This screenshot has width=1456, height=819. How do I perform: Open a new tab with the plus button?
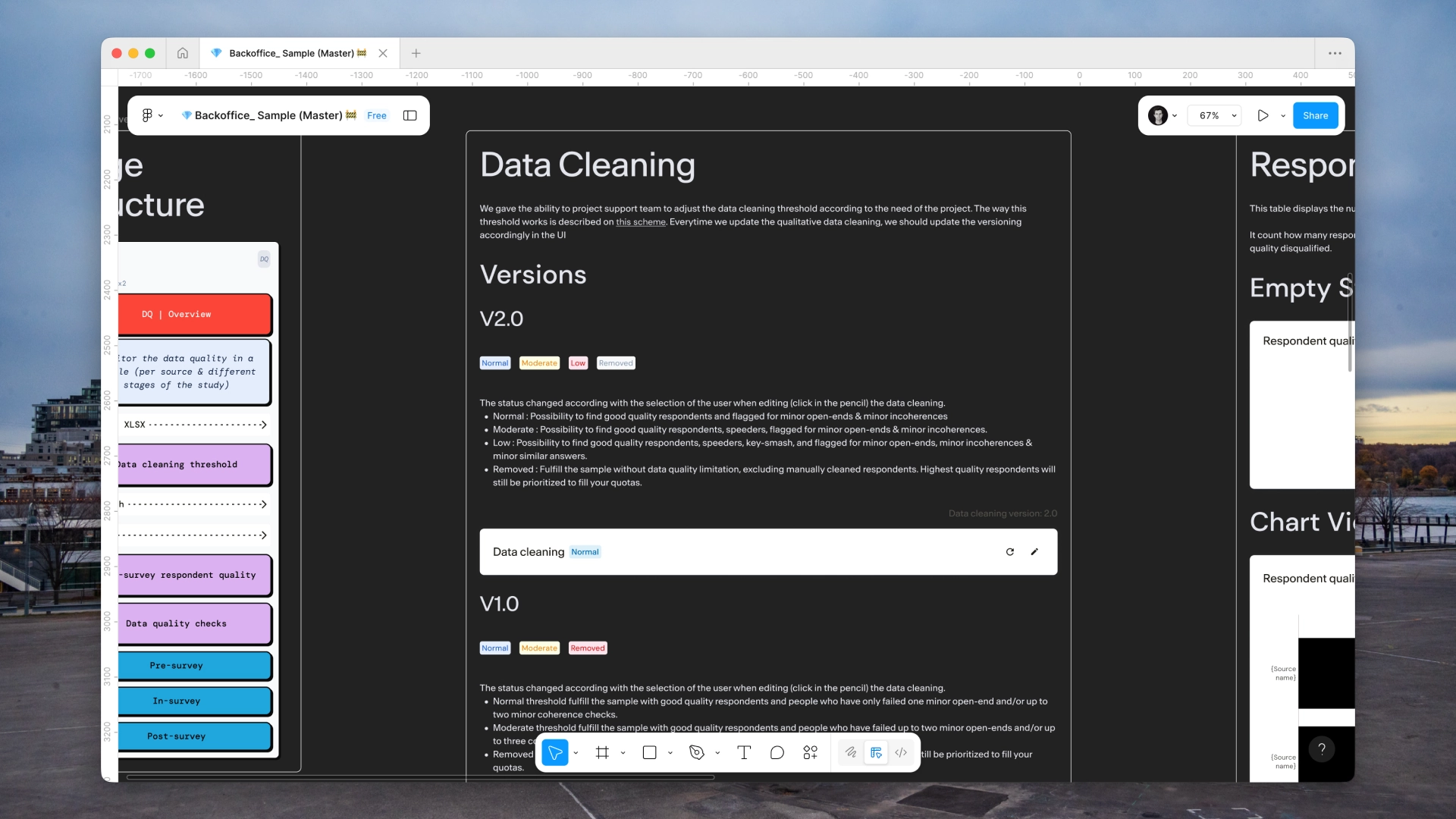coord(415,53)
